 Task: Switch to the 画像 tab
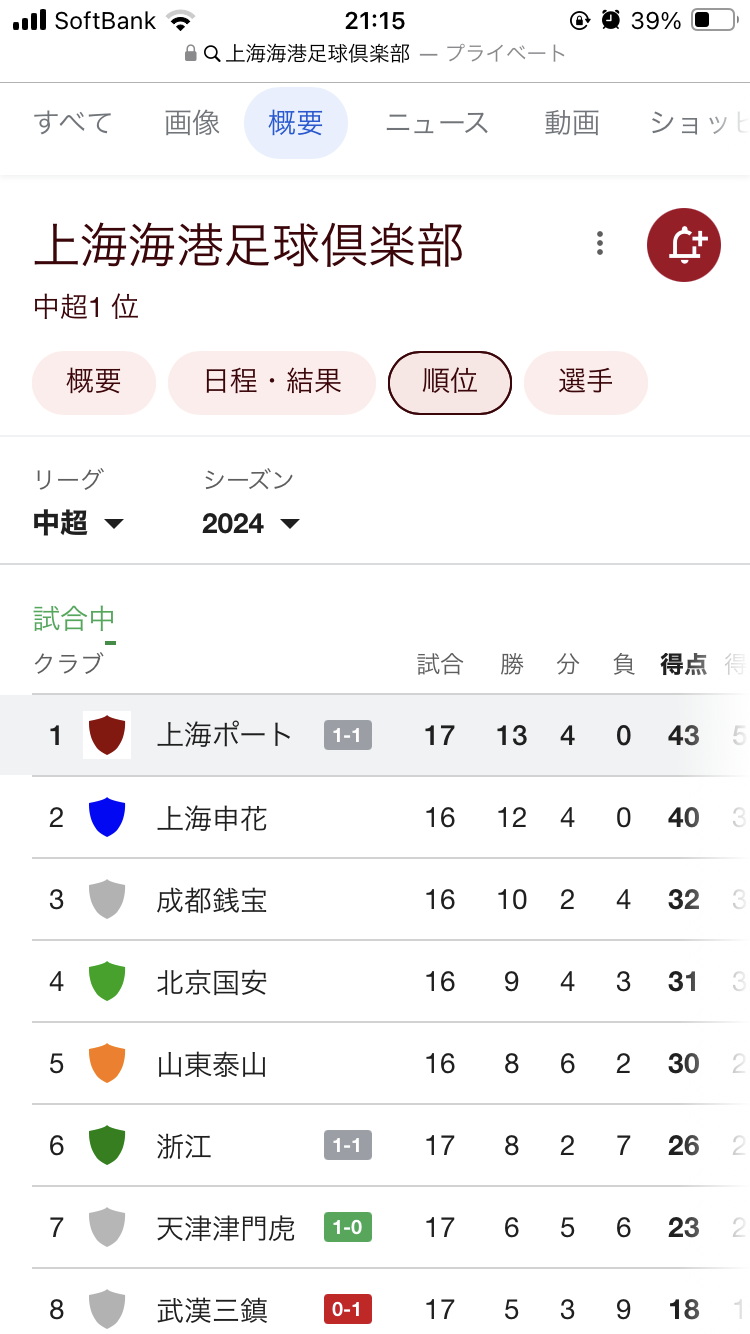(x=192, y=123)
